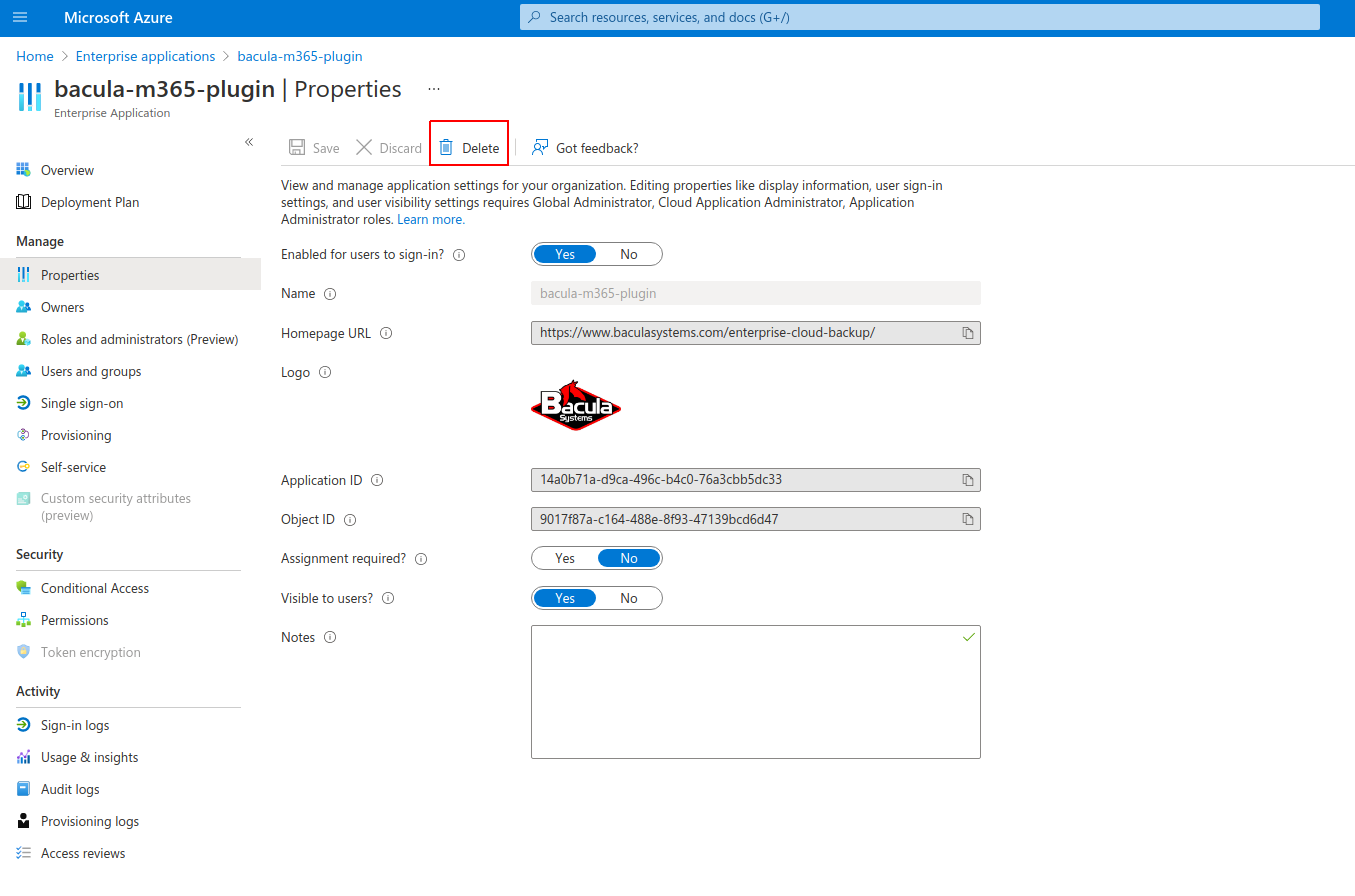Set Visible to users to Yes
Screen dimensions: 1355x896
pos(565,598)
